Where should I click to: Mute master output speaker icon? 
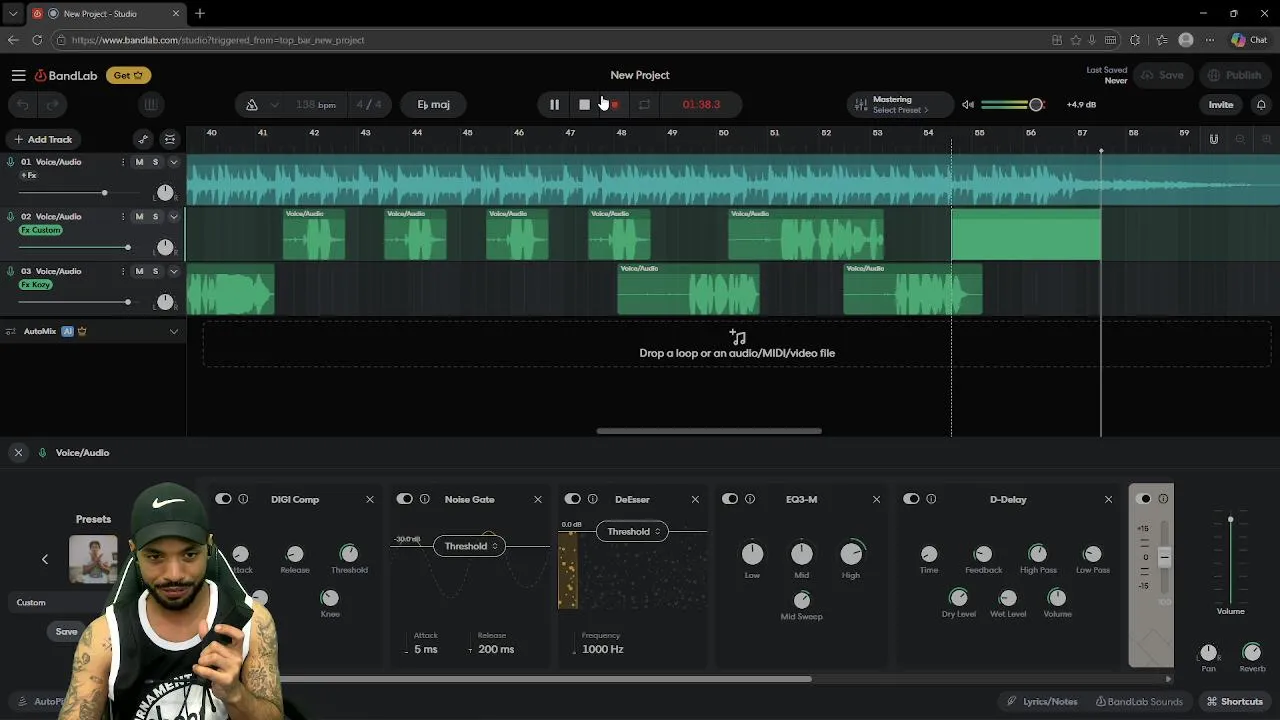967,104
